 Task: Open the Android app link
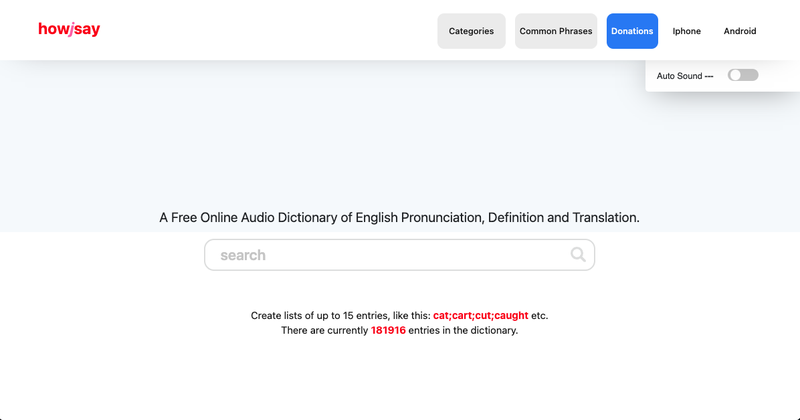point(740,31)
